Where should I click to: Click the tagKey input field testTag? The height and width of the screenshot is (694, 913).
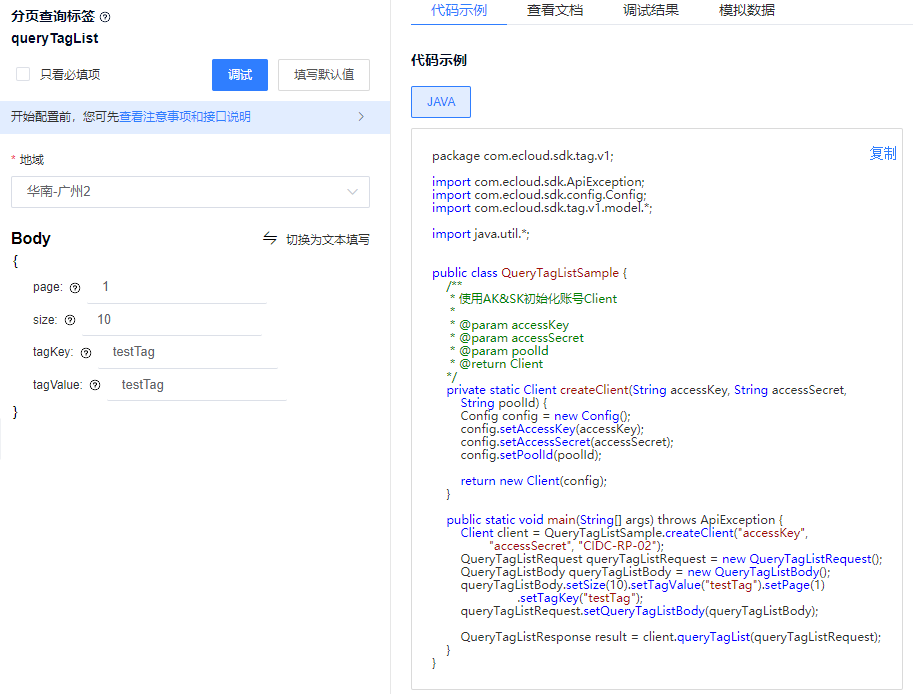coord(188,352)
